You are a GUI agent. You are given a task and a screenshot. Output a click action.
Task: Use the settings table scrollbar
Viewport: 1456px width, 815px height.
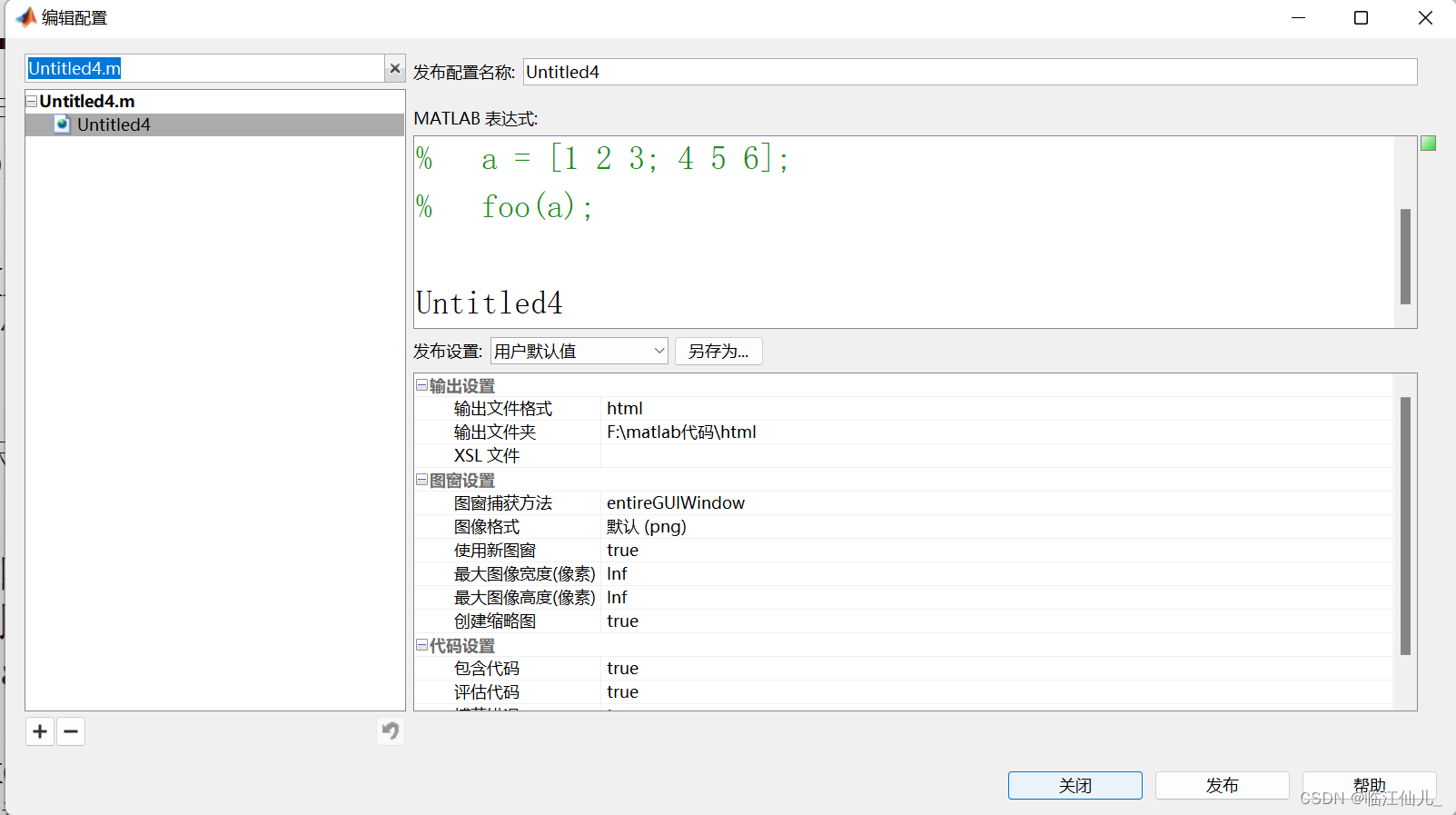click(x=1405, y=526)
